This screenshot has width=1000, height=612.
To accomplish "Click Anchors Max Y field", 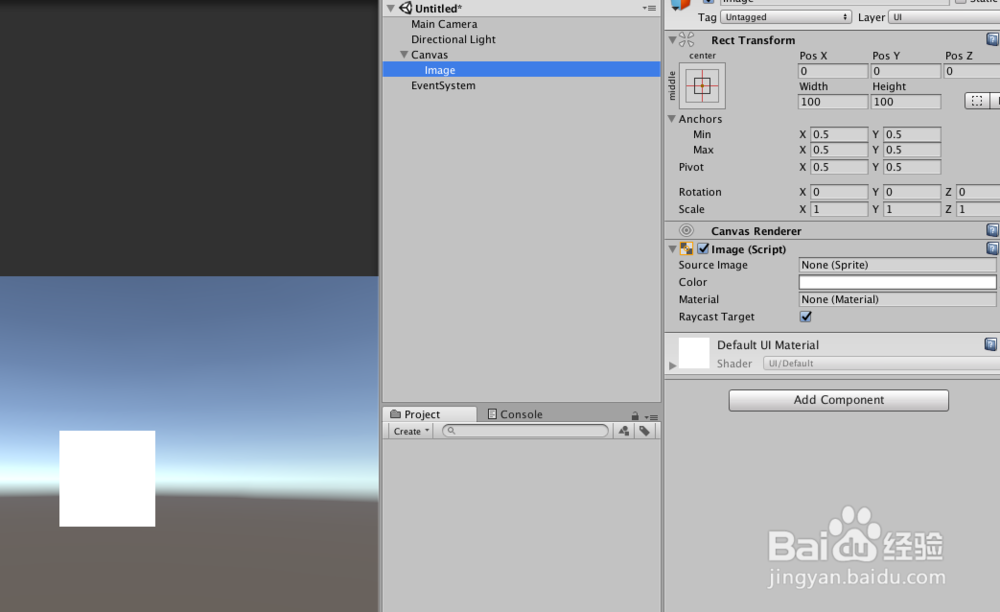I will (x=912, y=150).
